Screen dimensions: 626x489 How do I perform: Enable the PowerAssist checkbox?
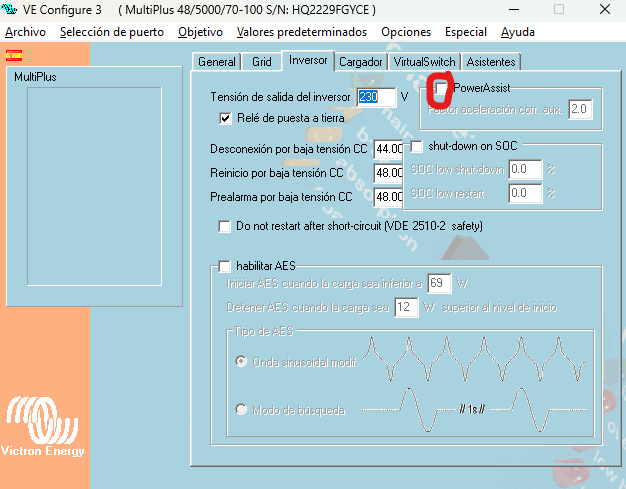click(x=441, y=88)
